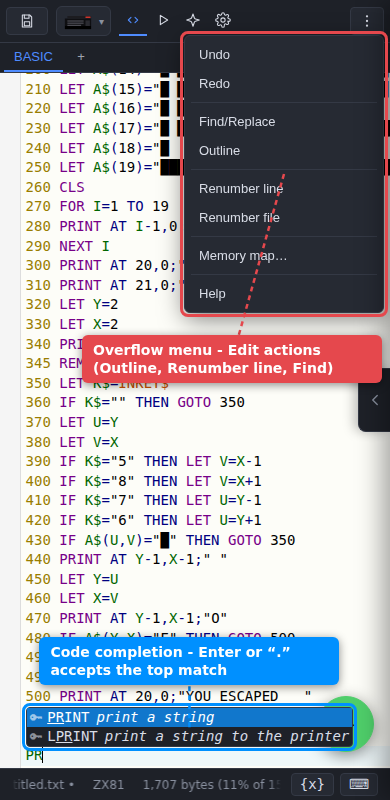The image size is (390, 800).
Task: Click line 220 LET A$(16)
Action: click(x=104, y=109)
